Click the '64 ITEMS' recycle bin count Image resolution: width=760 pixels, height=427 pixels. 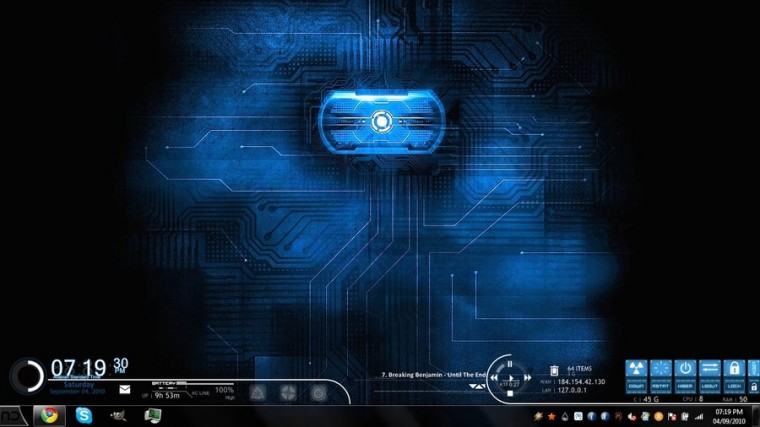[x=579, y=368]
